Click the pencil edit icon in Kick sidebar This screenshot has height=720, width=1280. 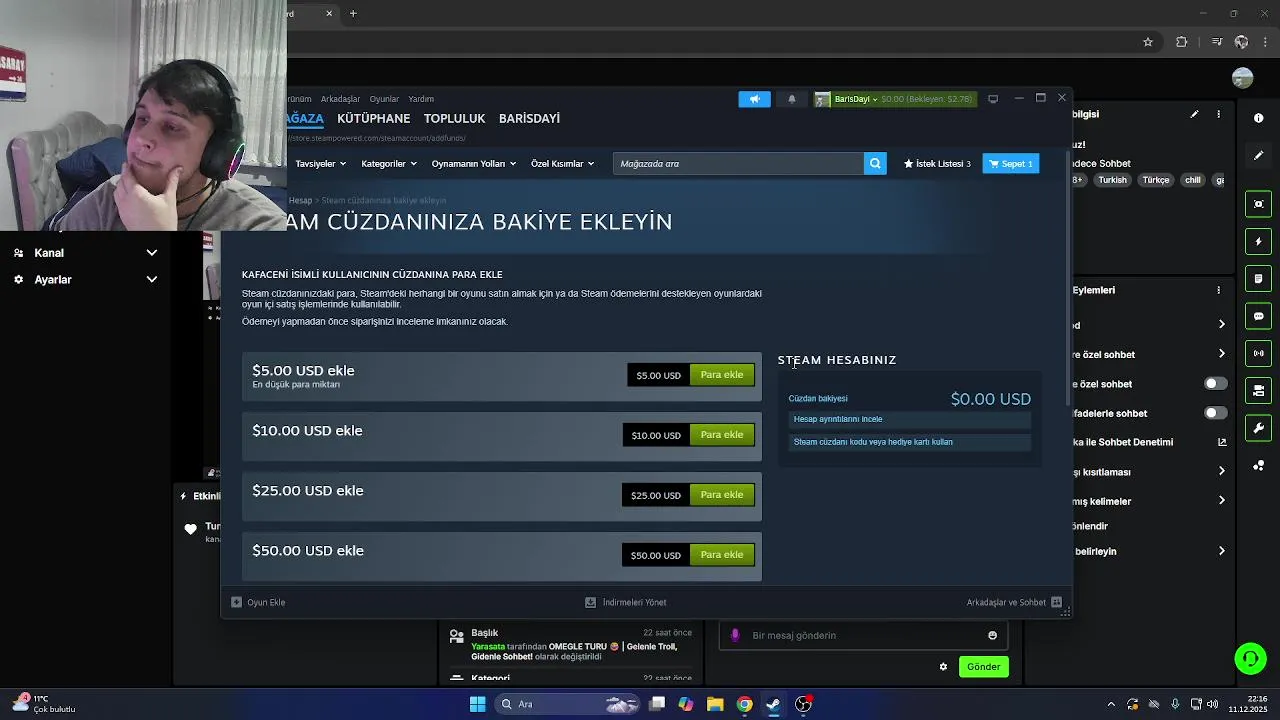click(1258, 155)
